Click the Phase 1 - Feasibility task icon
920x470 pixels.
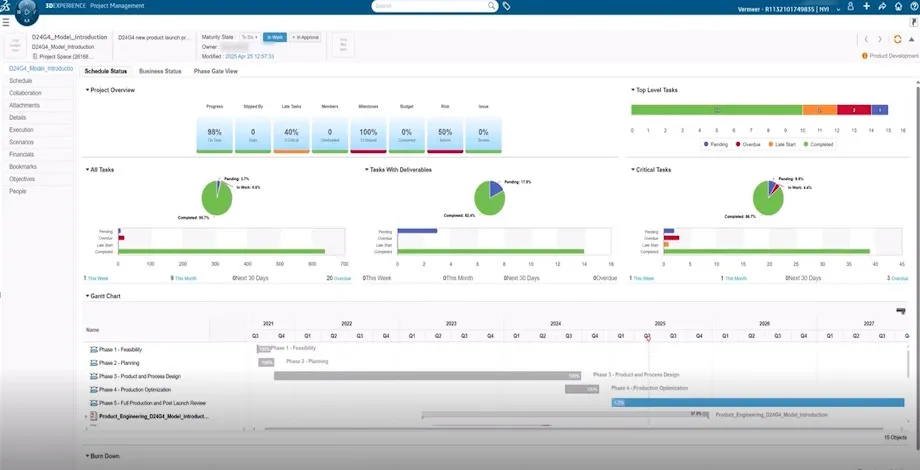coord(93,349)
